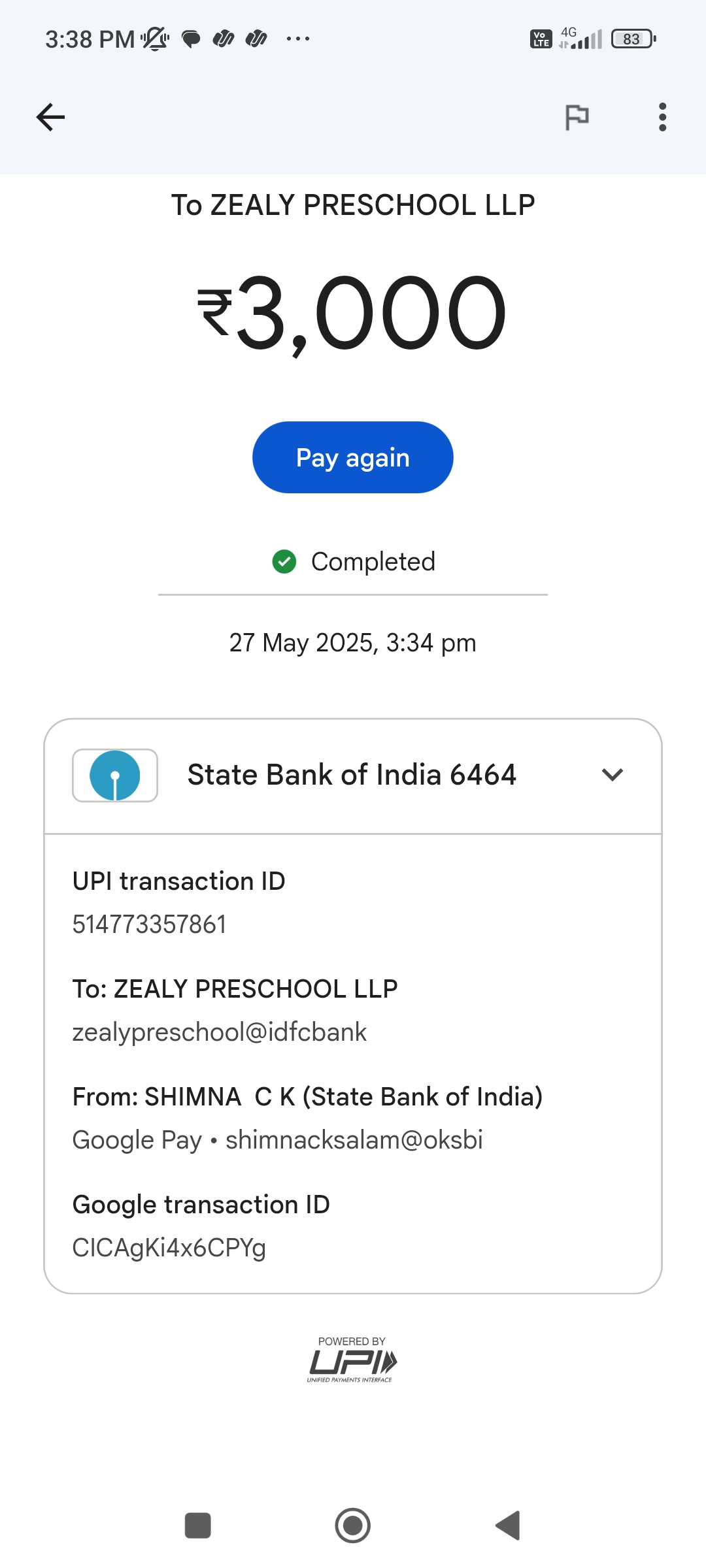Image resolution: width=706 pixels, height=1568 pixels.
Task: Tap the flag report icon
Action: tap(577, 118)
